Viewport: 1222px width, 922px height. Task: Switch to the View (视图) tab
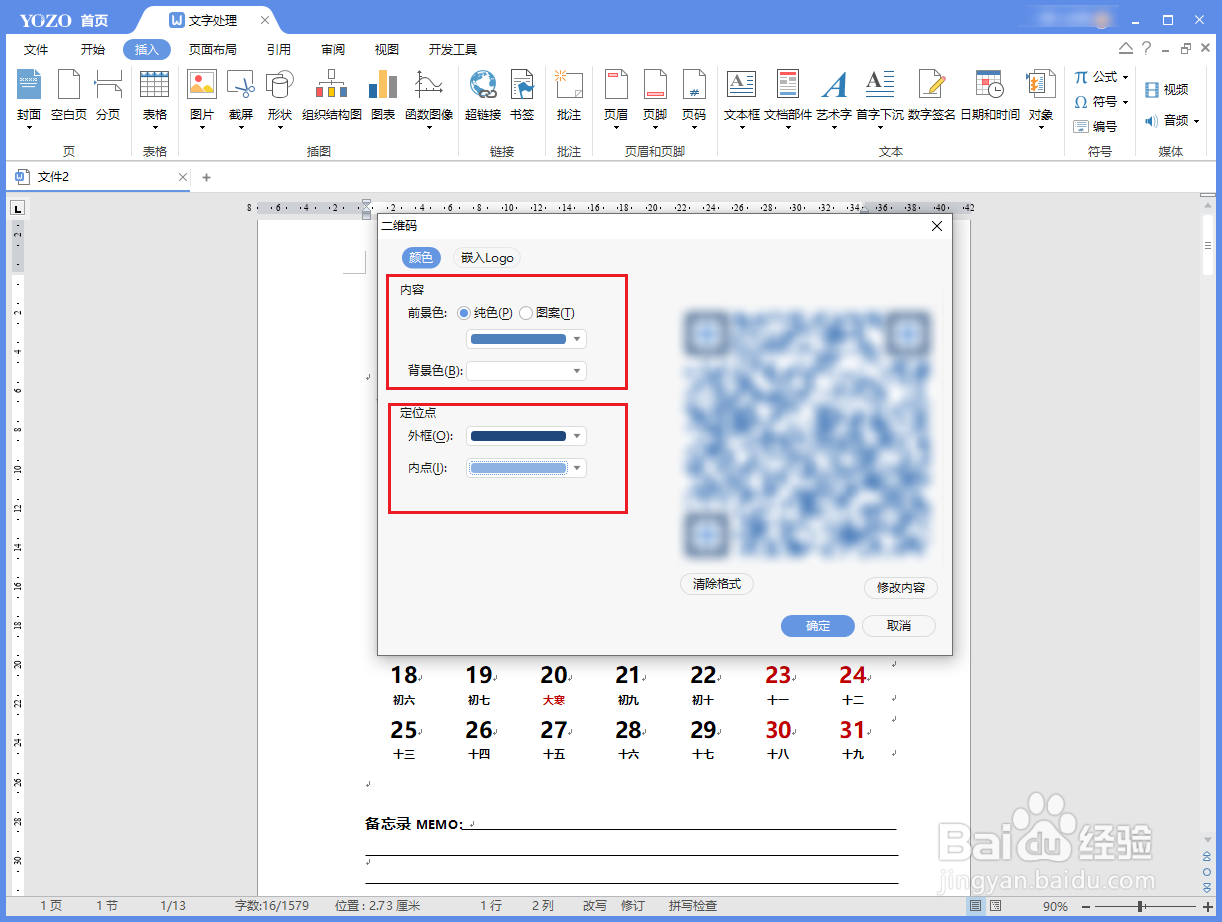387,49
